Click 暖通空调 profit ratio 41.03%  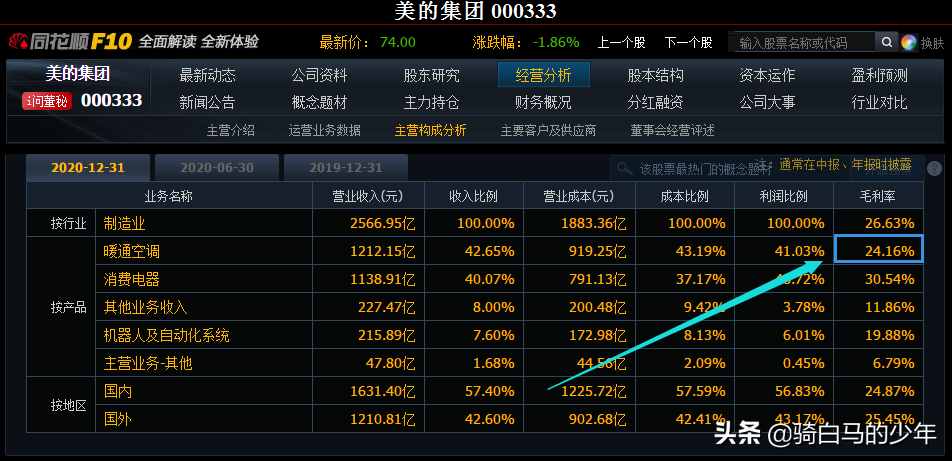800,251
